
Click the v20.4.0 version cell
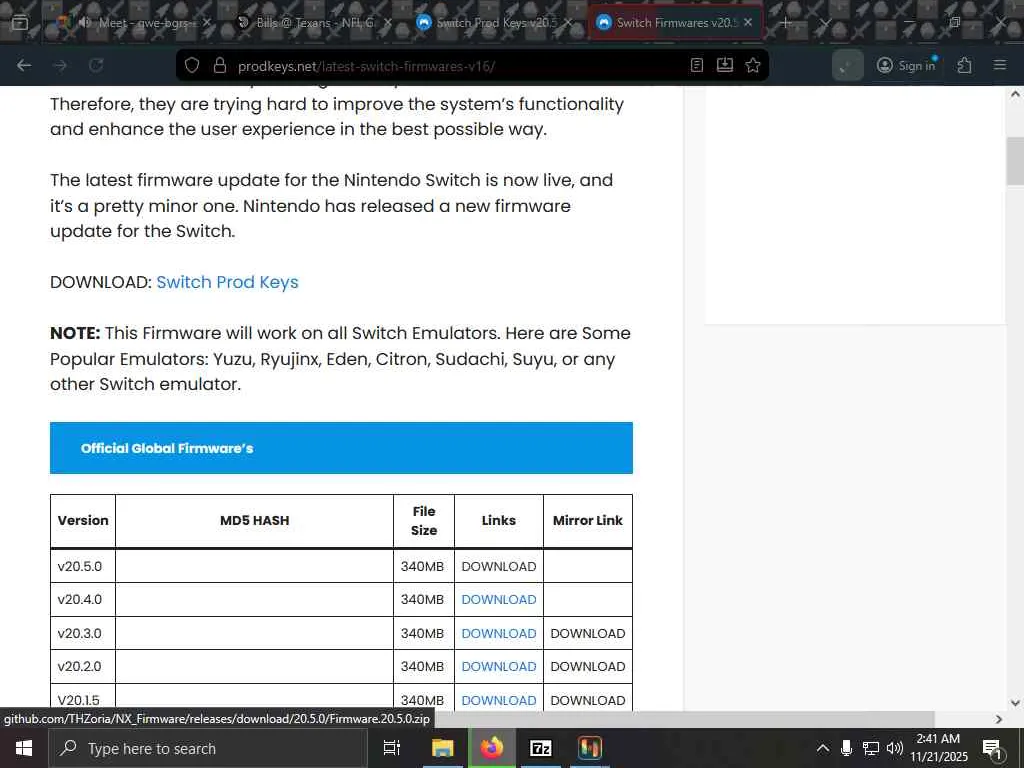[83, 600]
